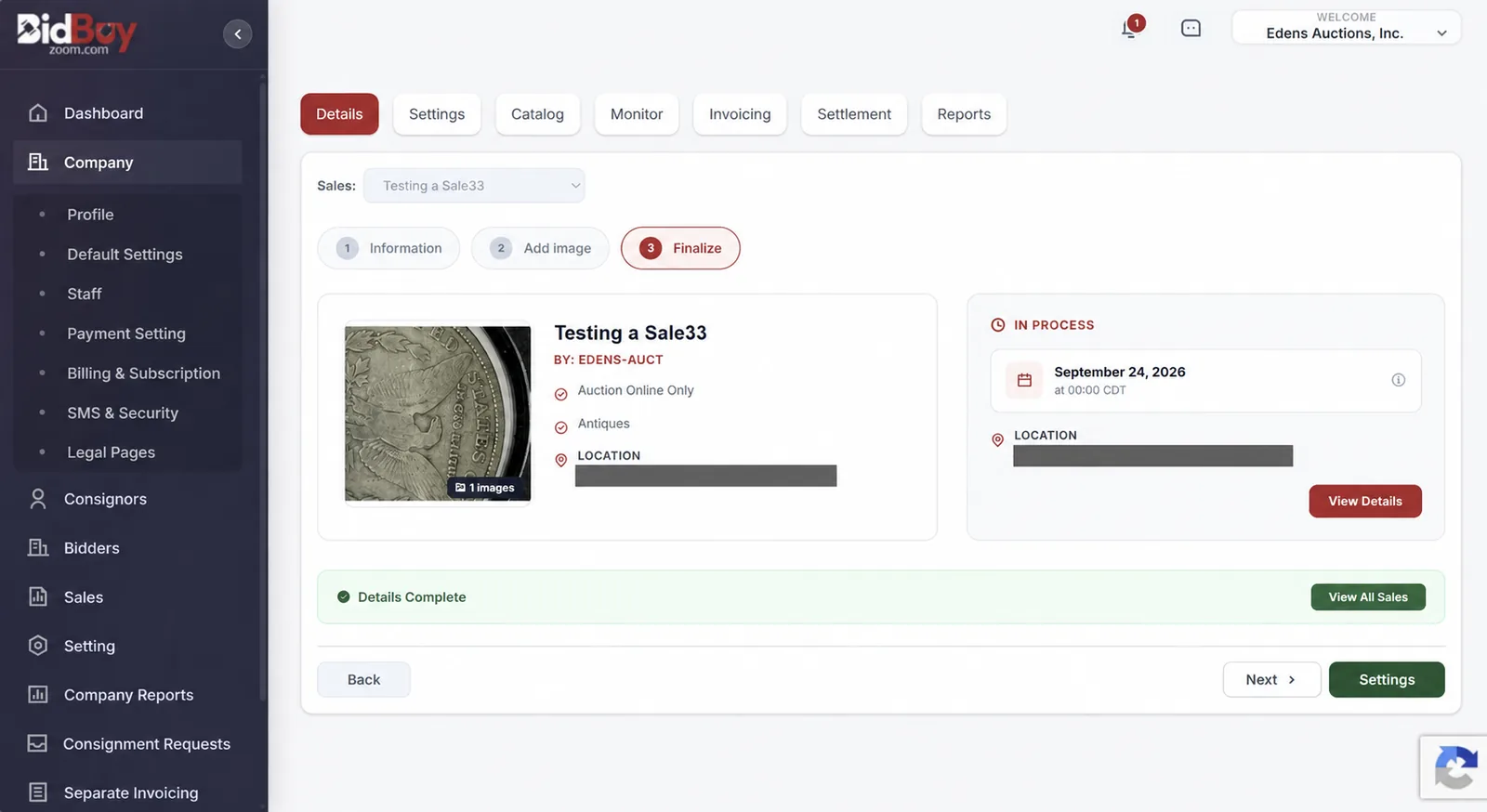Click the green Settings button
The width and height of the screenshot is (1487, 812).
click(x=1387, y=680)
